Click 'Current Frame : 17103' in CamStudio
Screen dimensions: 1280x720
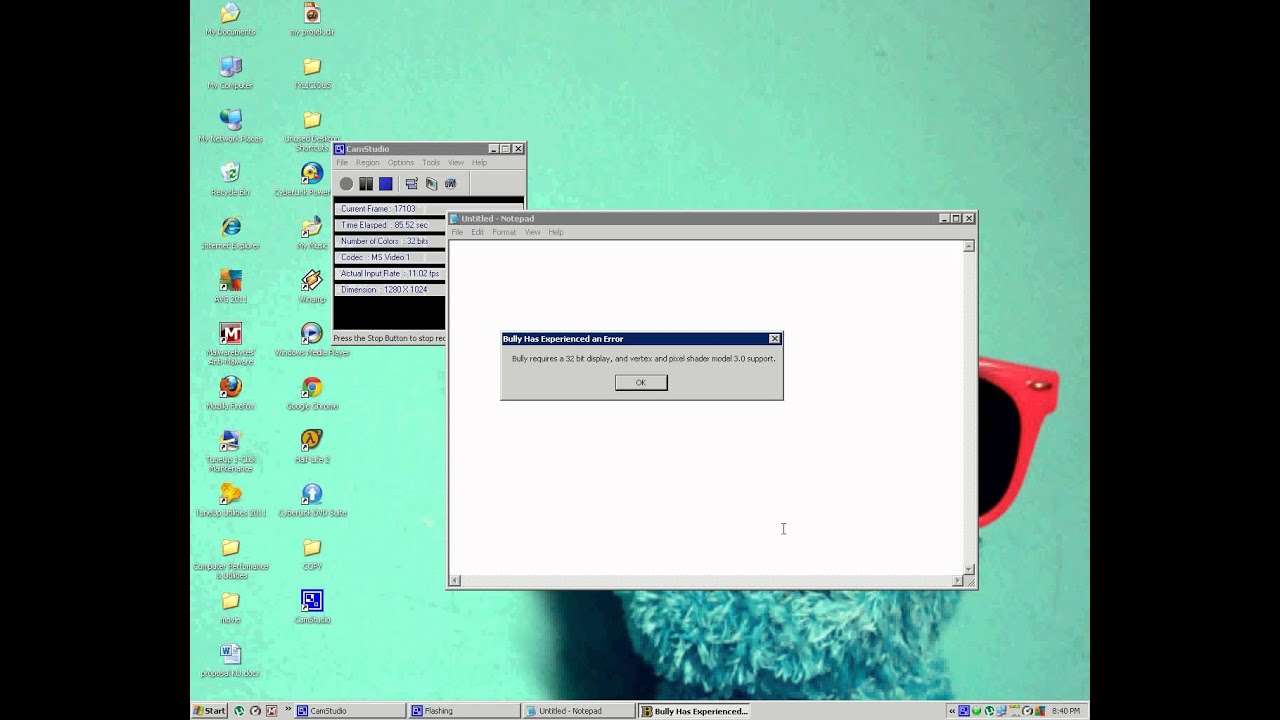click(x=378, y=209)
